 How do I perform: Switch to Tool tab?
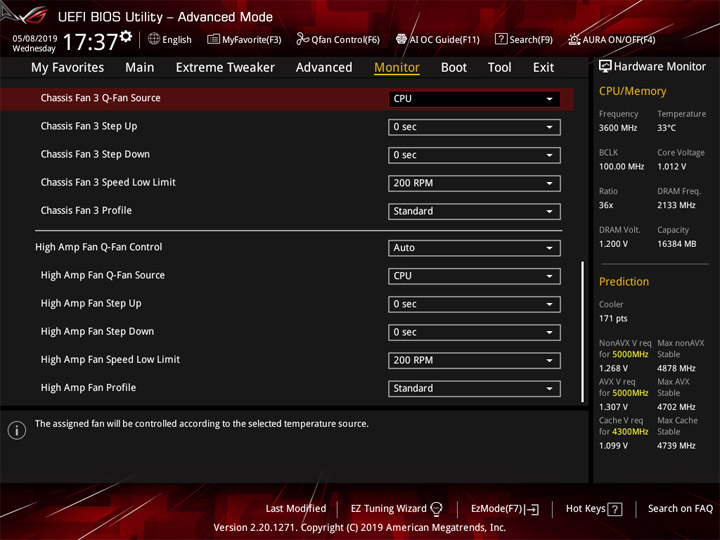click(x=499, y=68)
